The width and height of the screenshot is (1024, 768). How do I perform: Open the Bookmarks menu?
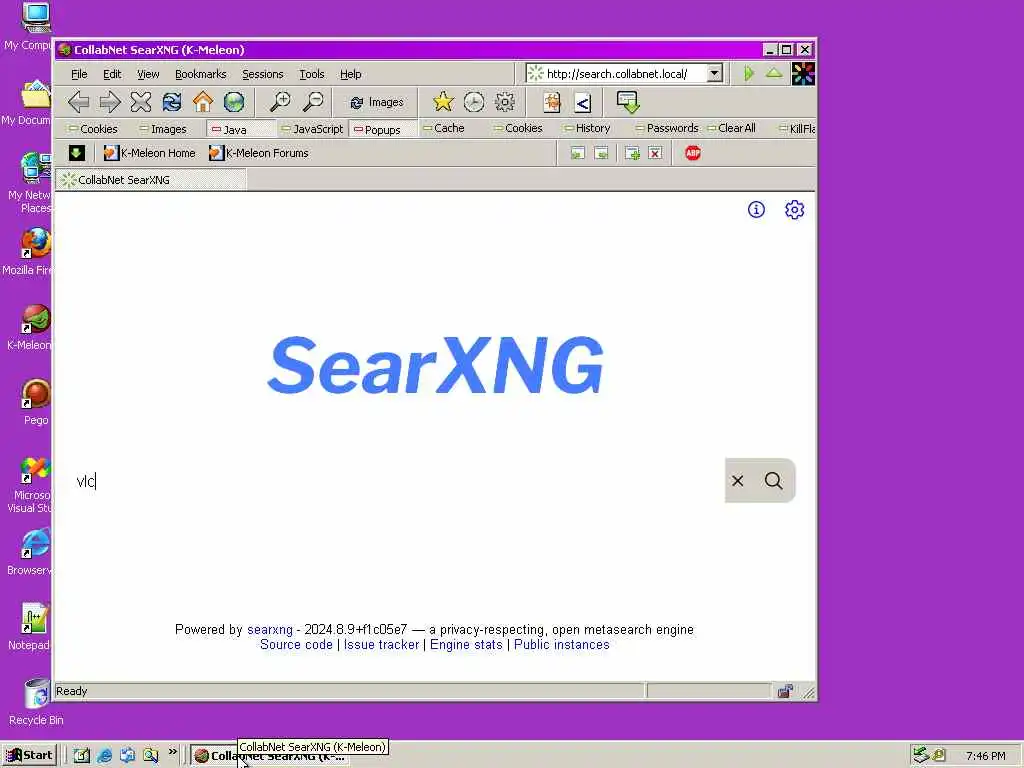click(x=200, y=74)
